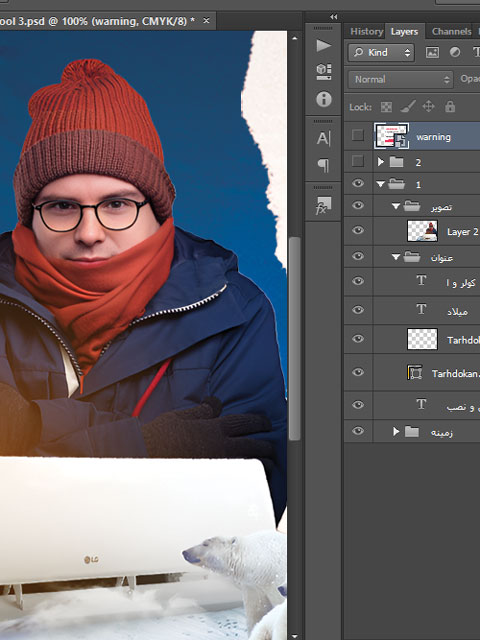Open the Styles fx panel icon
This screenshot has height=640, width=480.
[323, 205]
